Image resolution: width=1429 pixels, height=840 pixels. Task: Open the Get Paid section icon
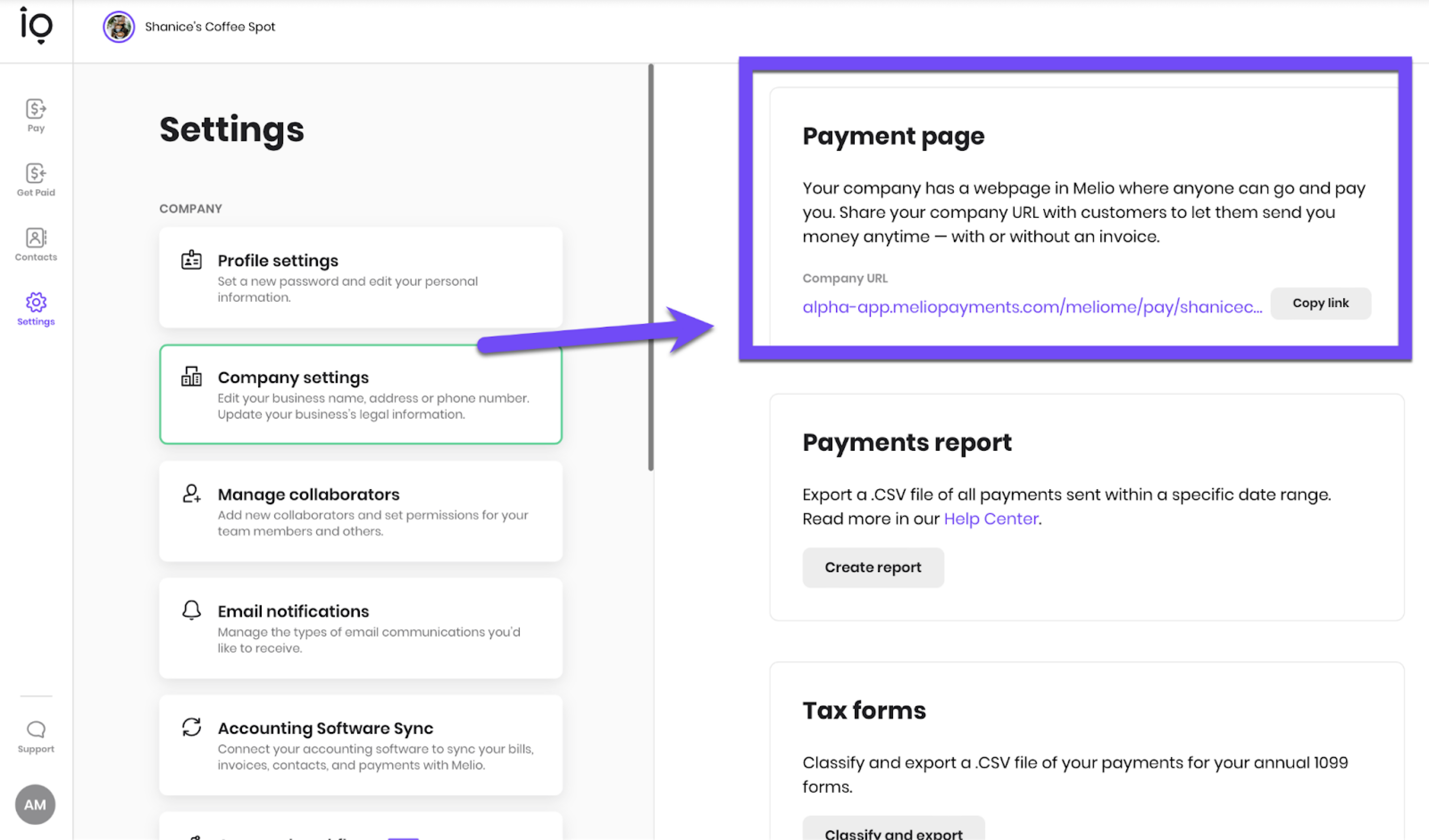click(36, 174)
